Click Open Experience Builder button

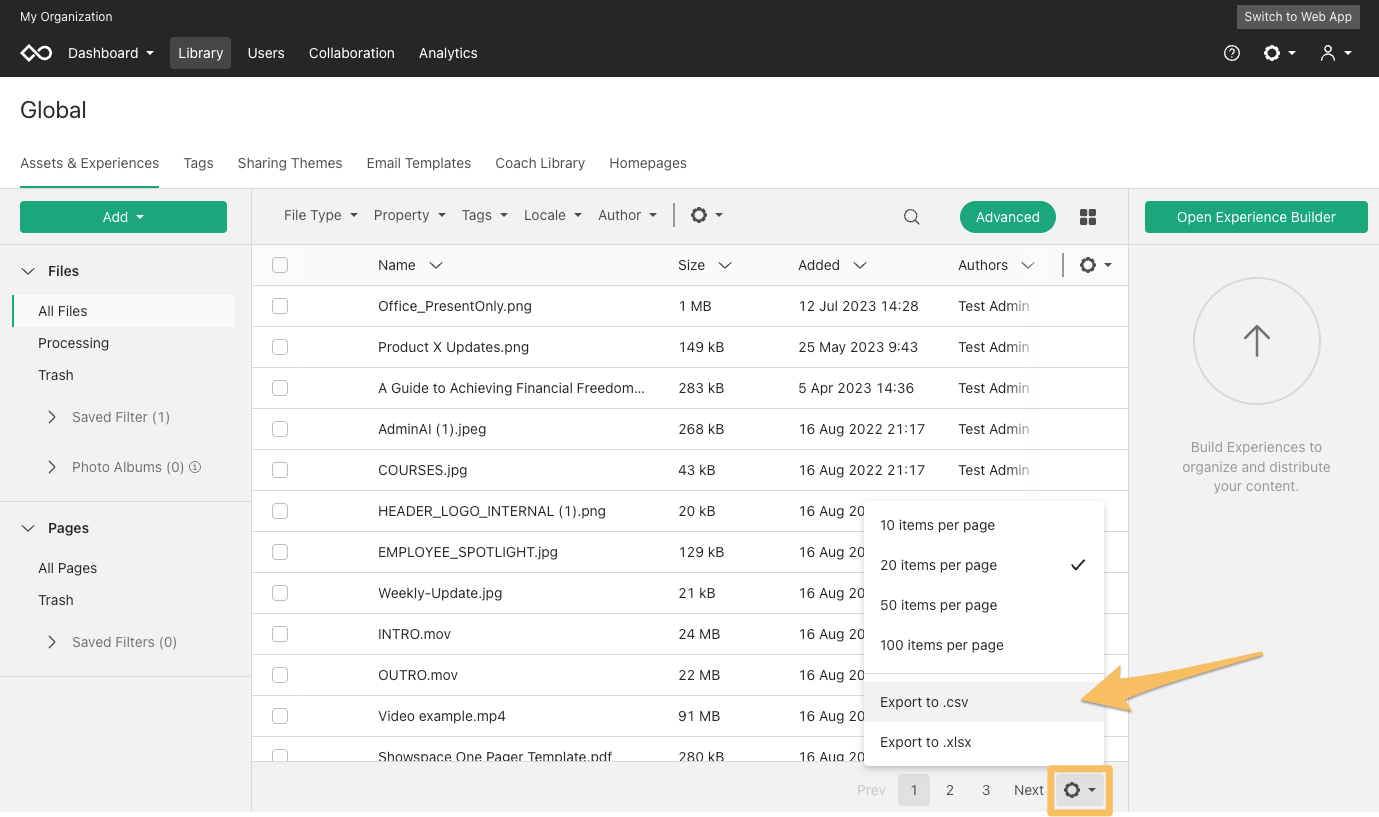click(x=1256, y=217)
